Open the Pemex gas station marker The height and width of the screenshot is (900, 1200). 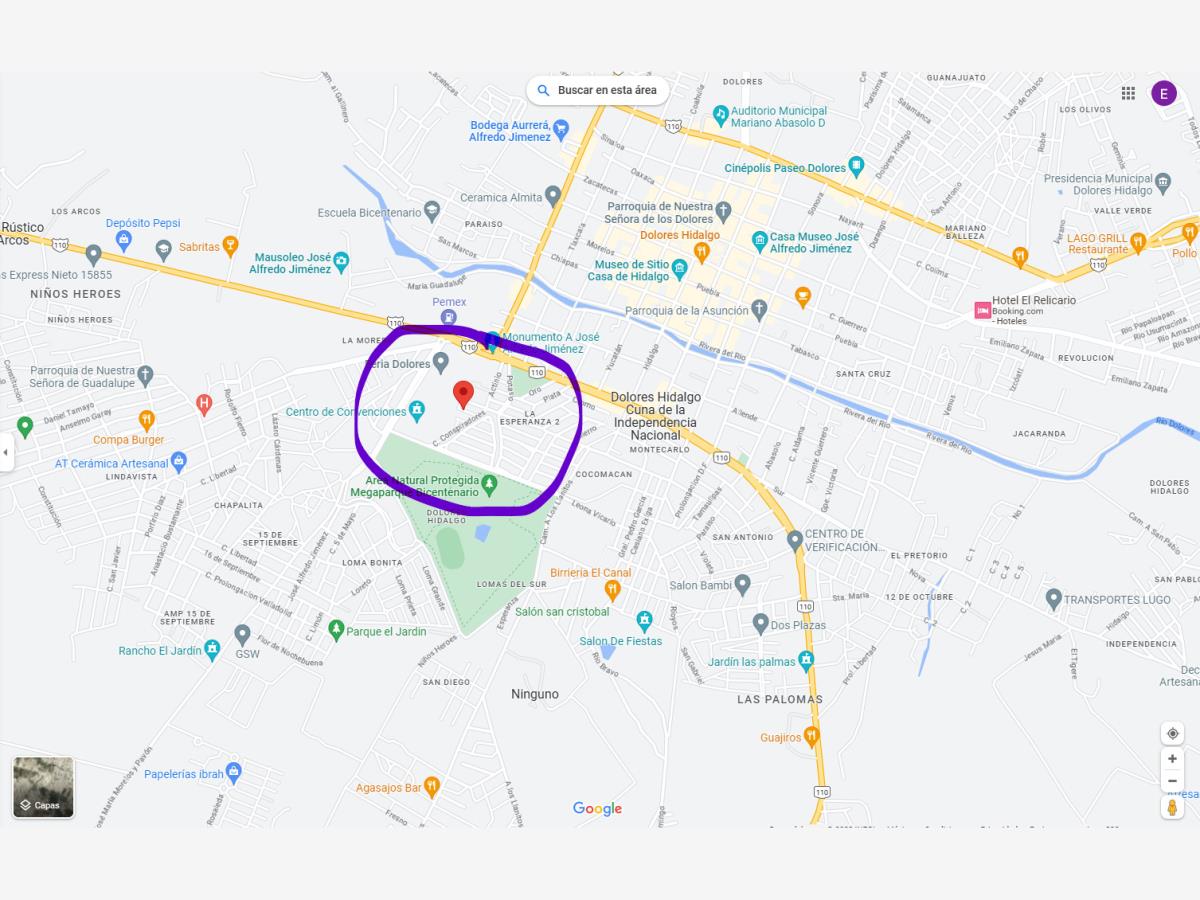tap(450, 317)
